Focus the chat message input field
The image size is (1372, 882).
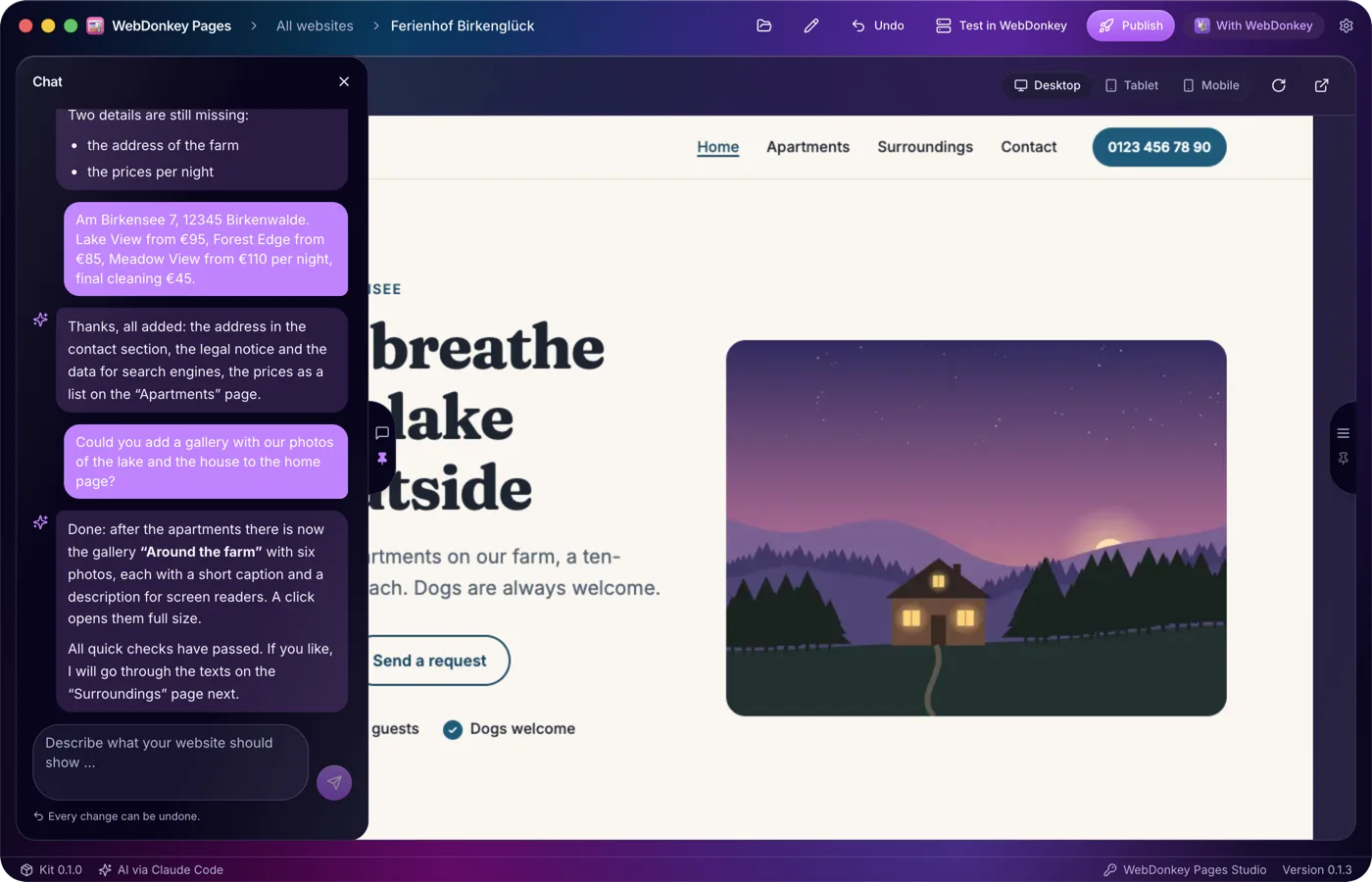171,762
